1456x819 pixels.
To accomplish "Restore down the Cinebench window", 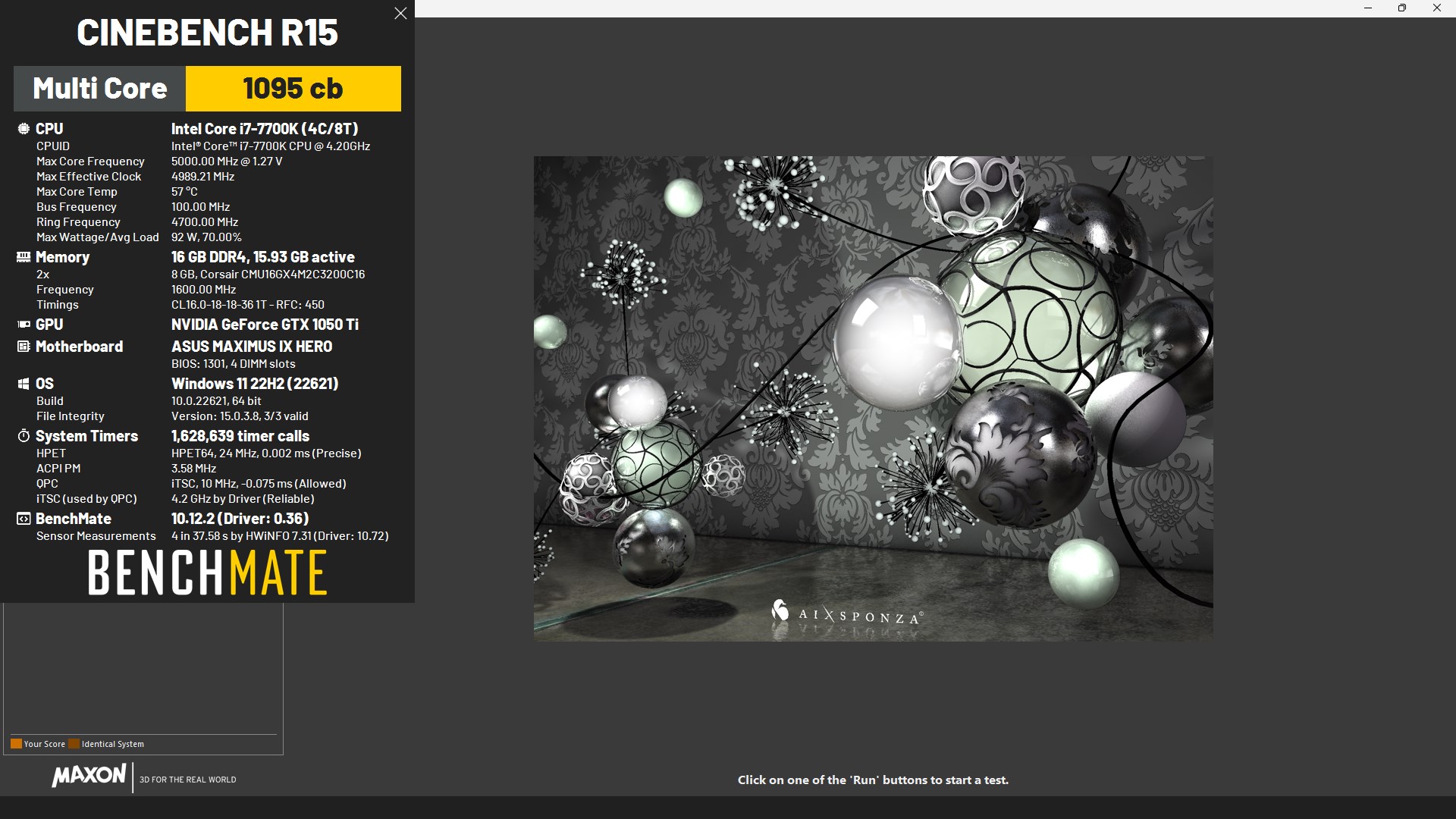I will click(x=1402, y=8).
